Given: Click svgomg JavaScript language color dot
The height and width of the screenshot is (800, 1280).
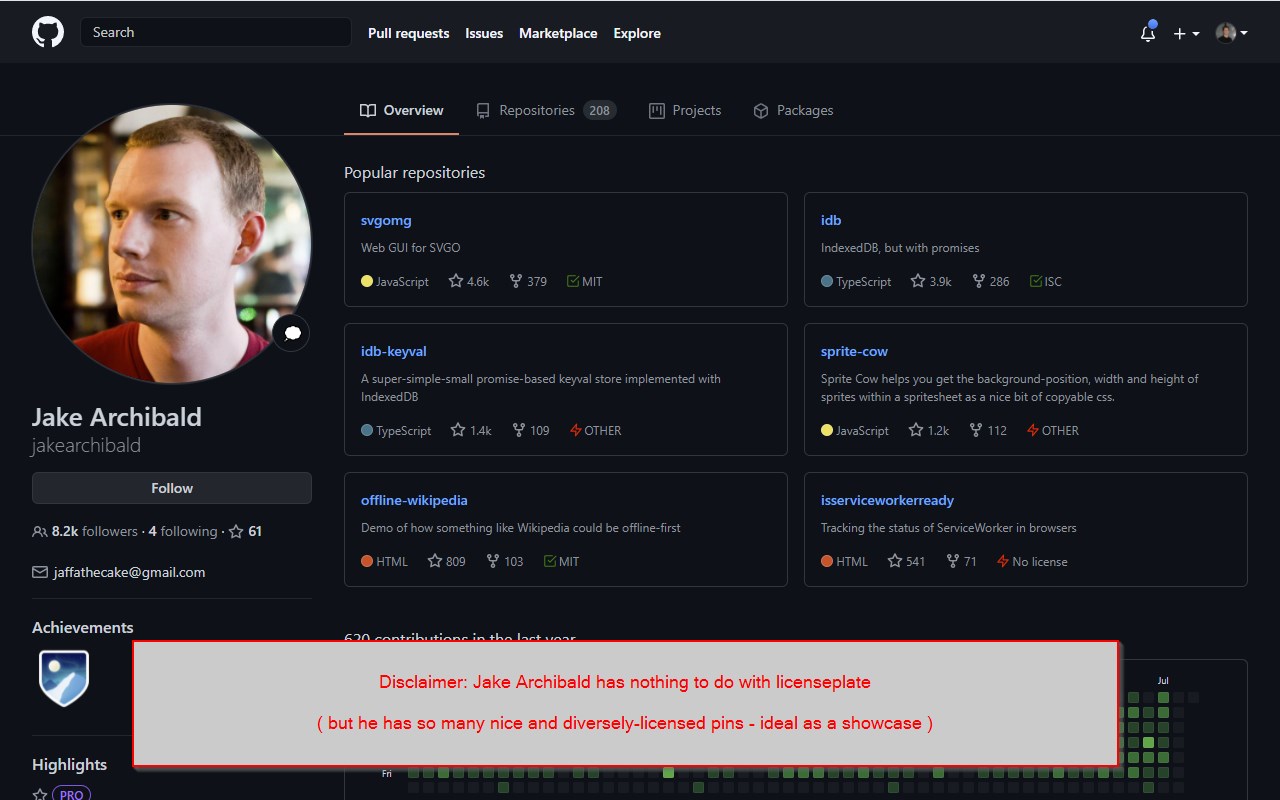Looking at the screenshot, I should point(367,281).
